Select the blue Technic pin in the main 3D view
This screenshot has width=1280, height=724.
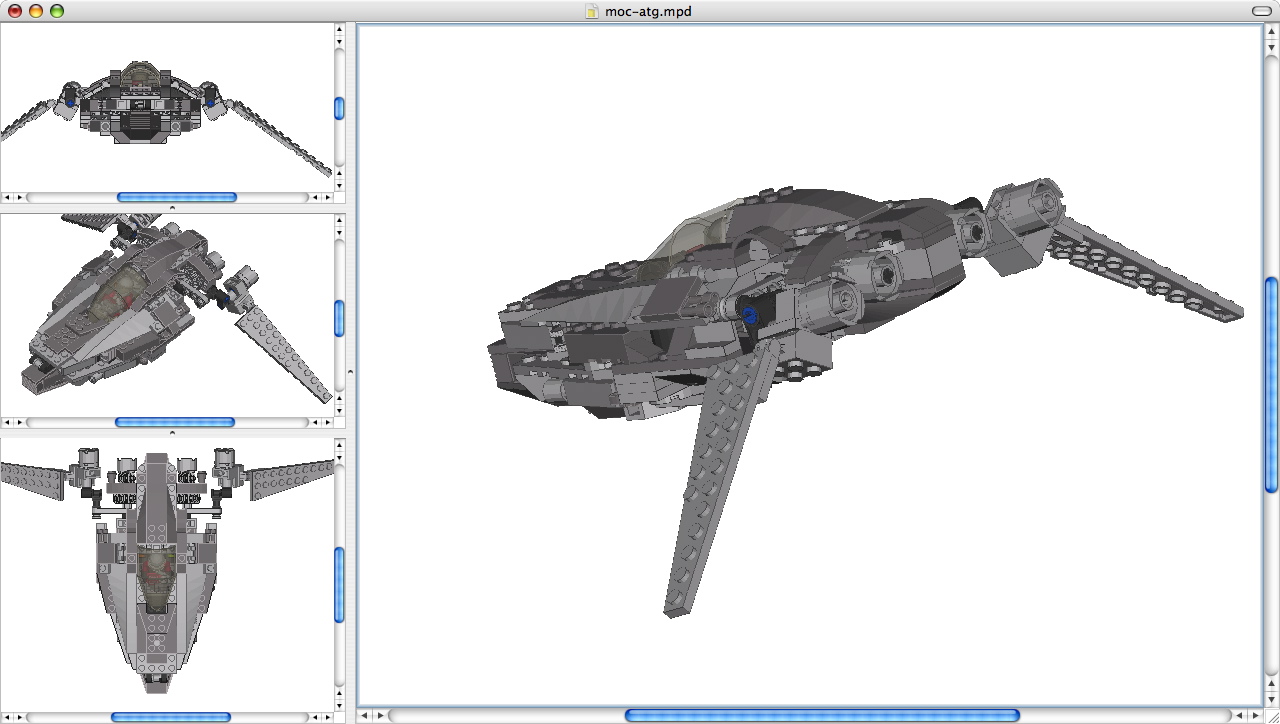coord(748,315)
